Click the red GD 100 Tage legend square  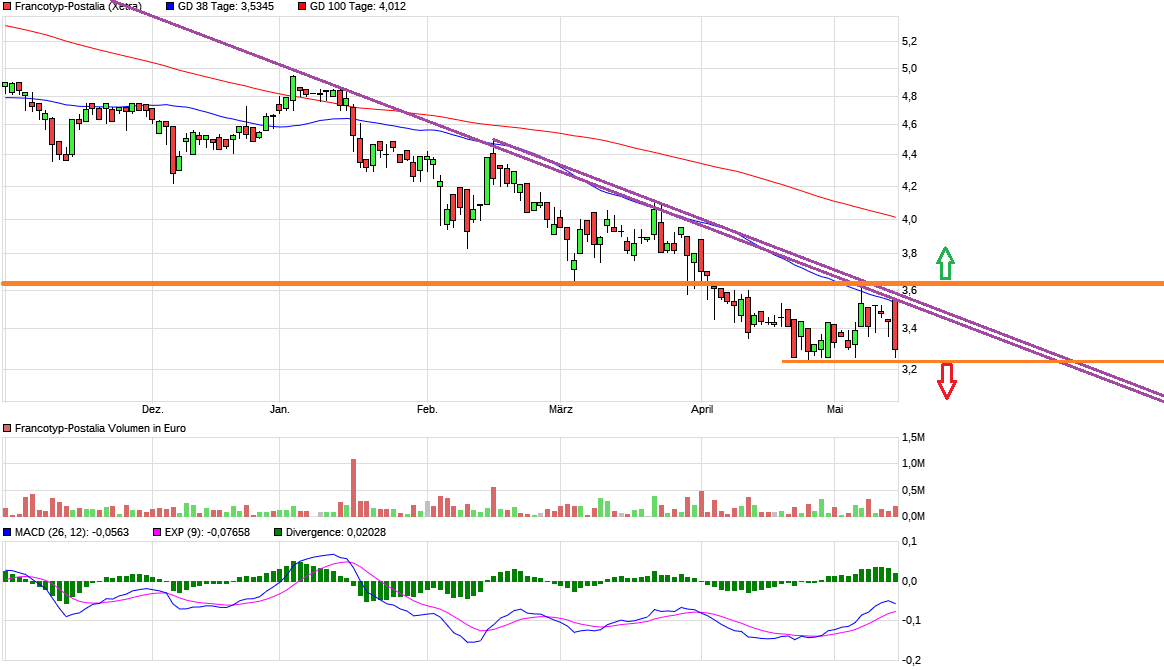(302, 6)
